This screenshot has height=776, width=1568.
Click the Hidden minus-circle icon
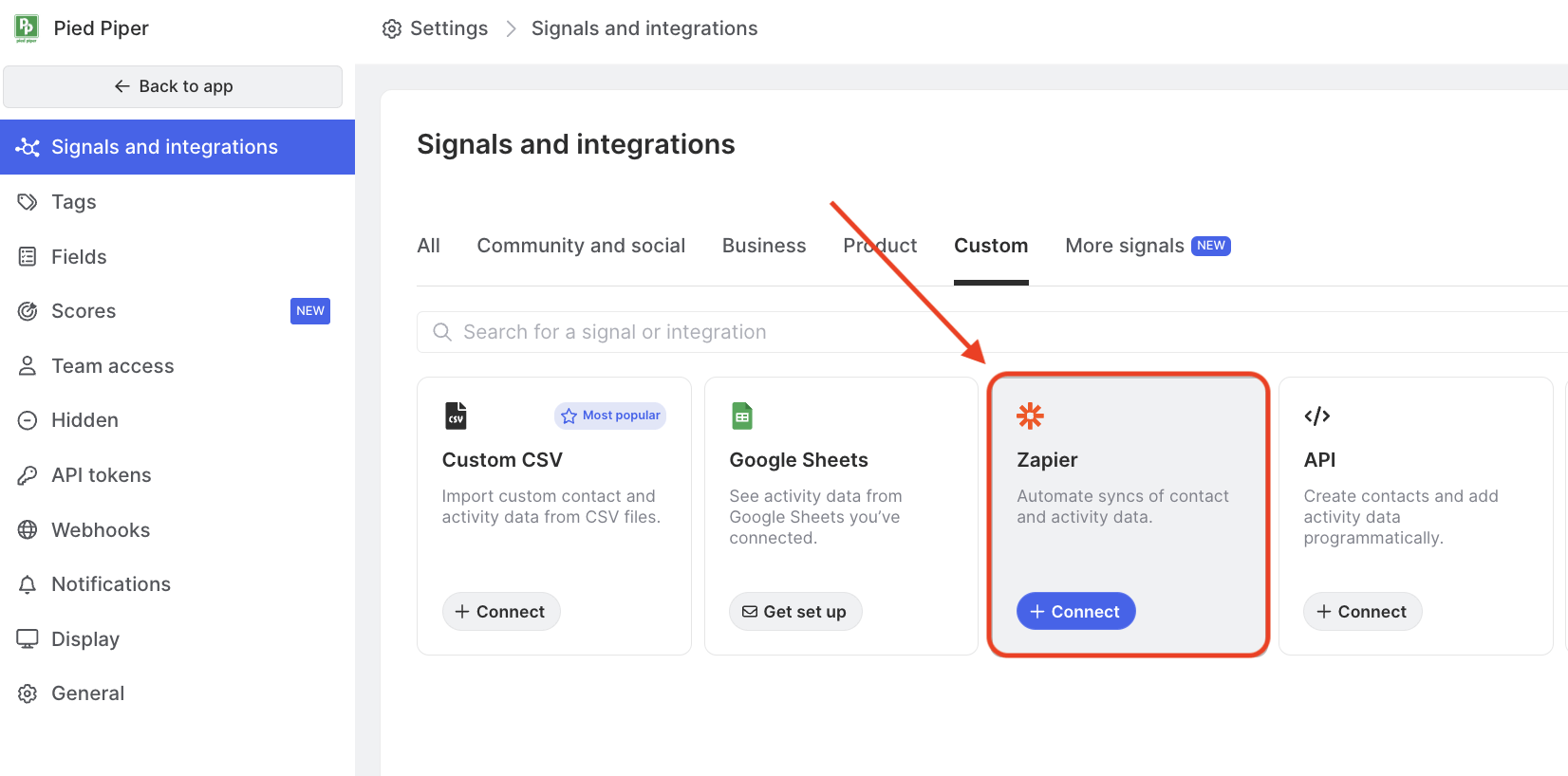coord(28,420)
